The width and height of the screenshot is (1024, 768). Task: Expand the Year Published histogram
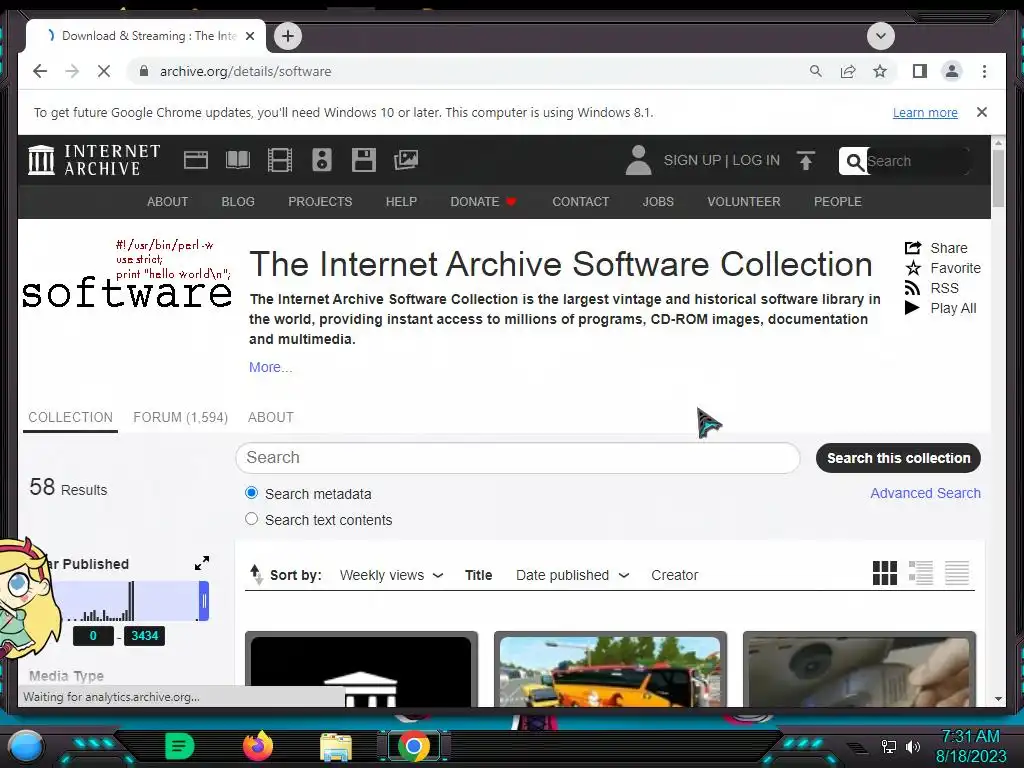click(202, 563)
